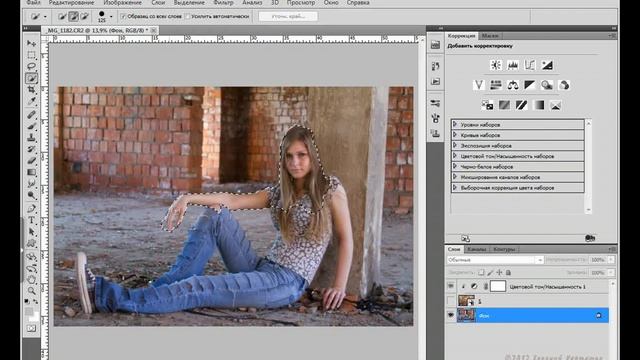The width and height of the screenshot is (640, 360).
Task: Open the 'Фильтр' menu
Action: [x=223, y=3]
